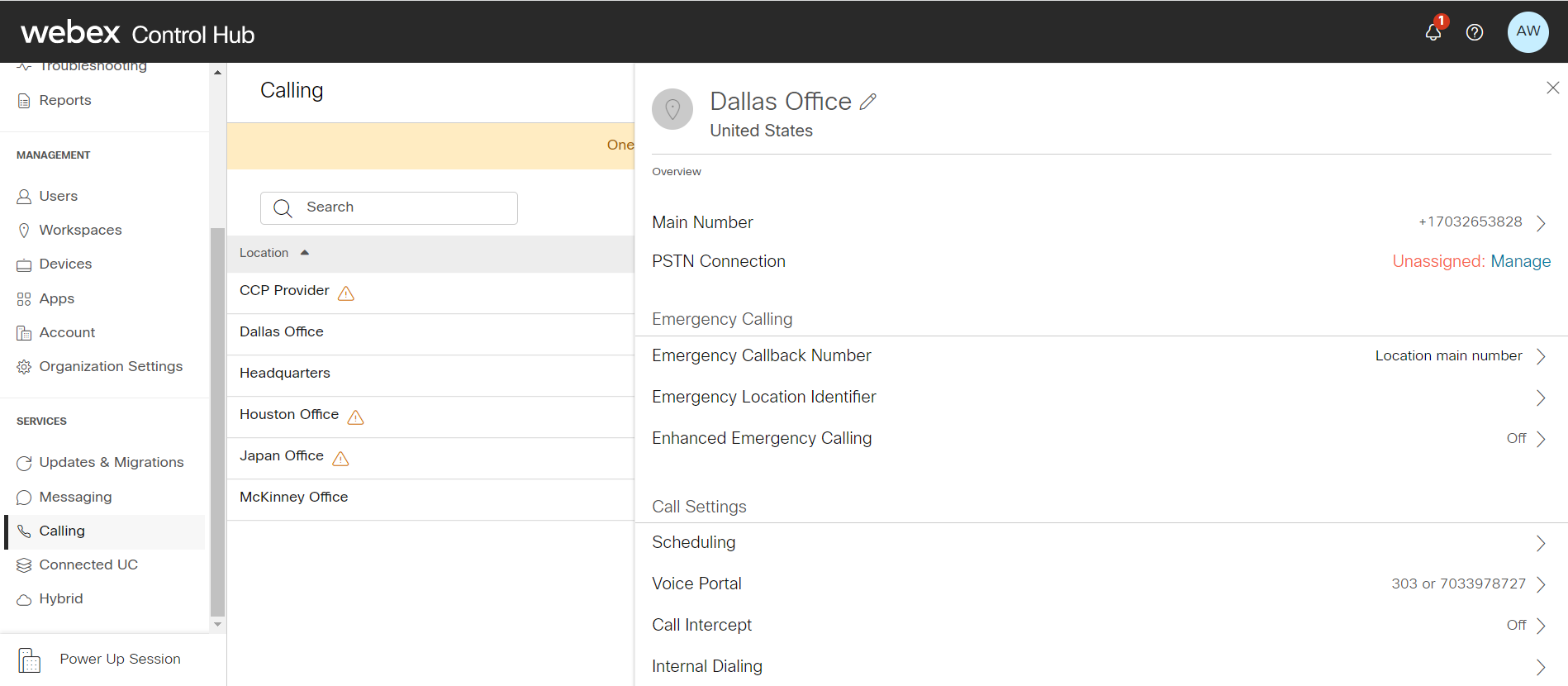1568x686 pixels.
Task: Select the Dallas Office location row
Action: point(430,335)
